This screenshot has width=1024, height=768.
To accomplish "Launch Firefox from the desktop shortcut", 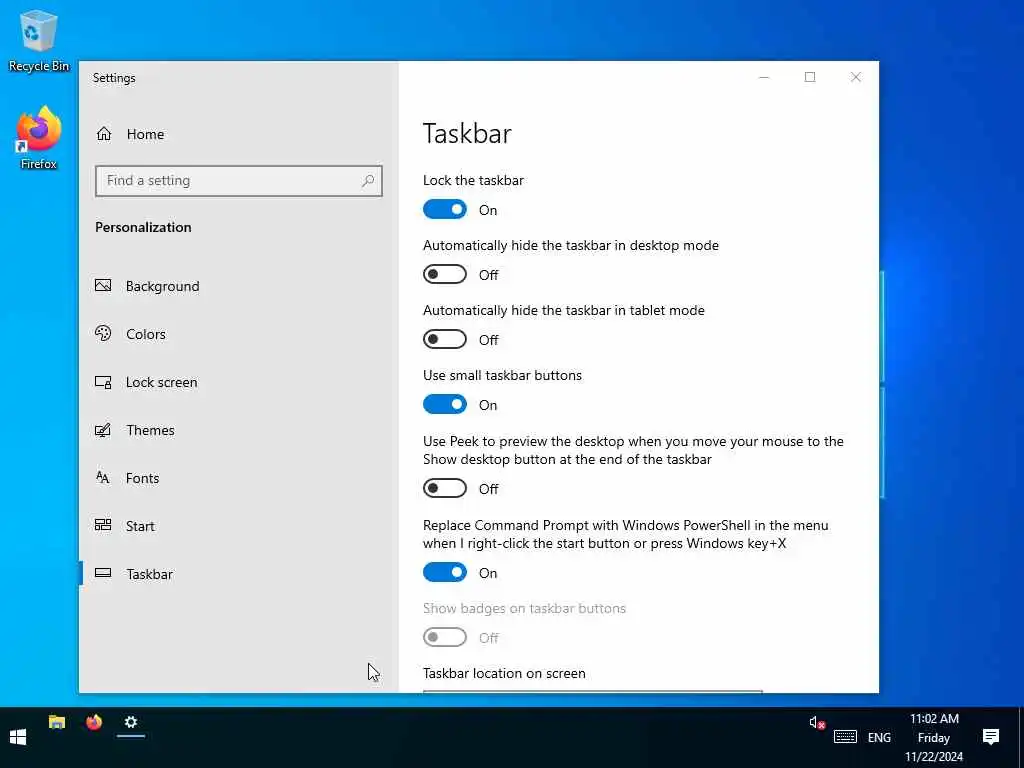I will click(x=39, y=138).
